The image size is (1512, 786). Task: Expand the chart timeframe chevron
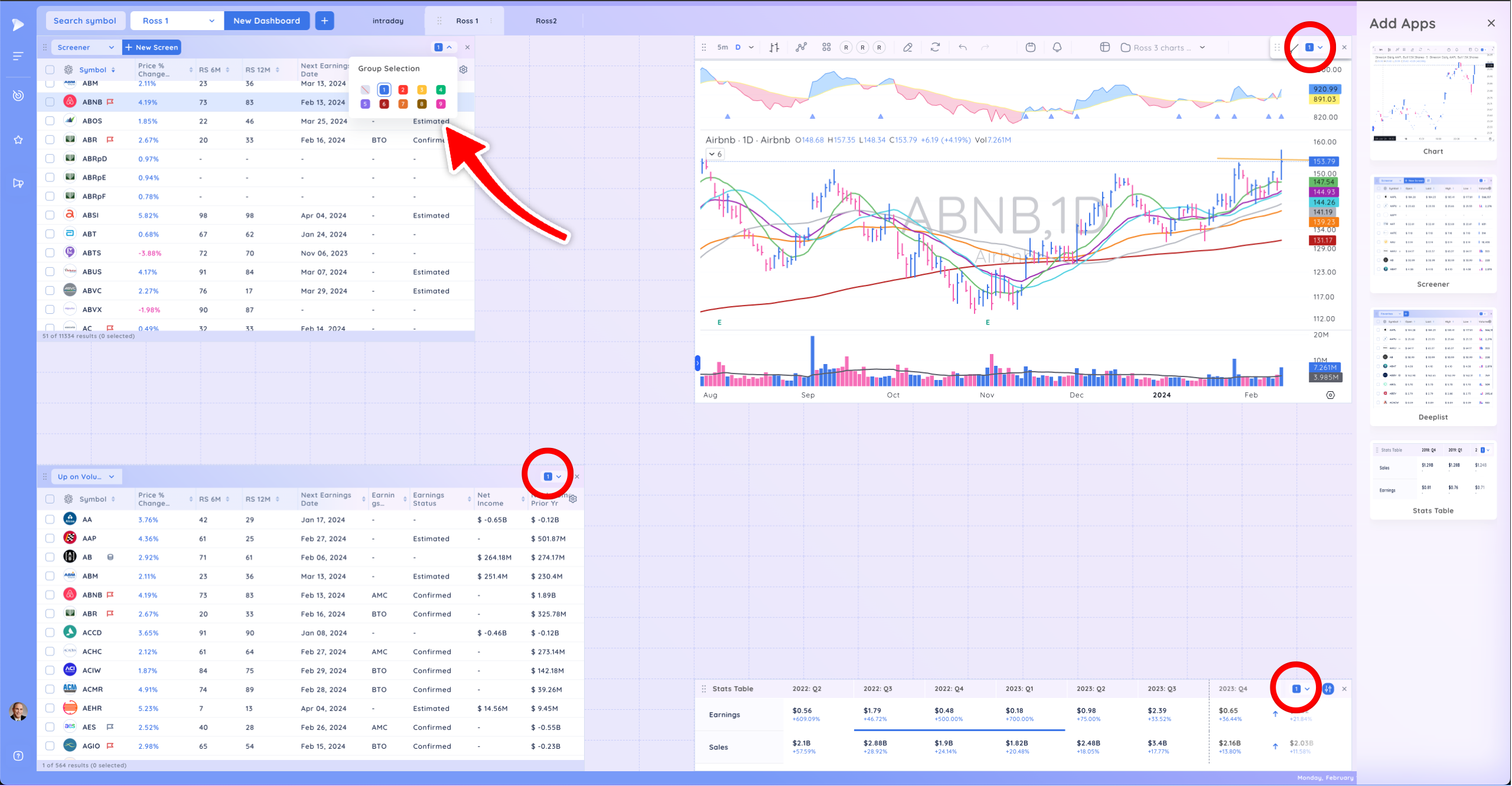[x=751, y=47]
